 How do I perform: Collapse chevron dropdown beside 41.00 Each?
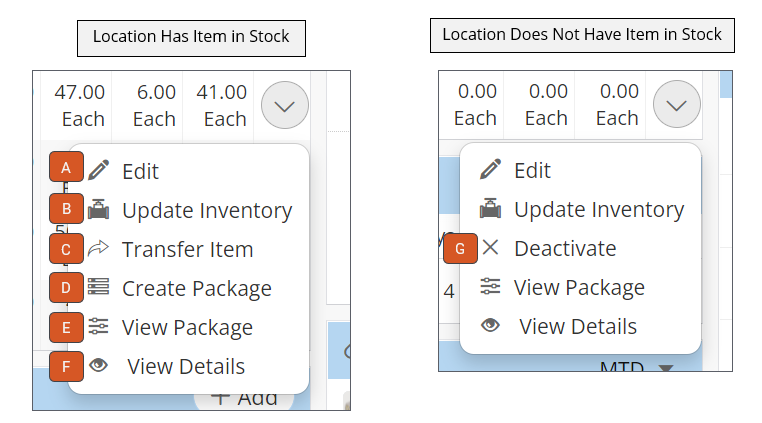[285, 105]
